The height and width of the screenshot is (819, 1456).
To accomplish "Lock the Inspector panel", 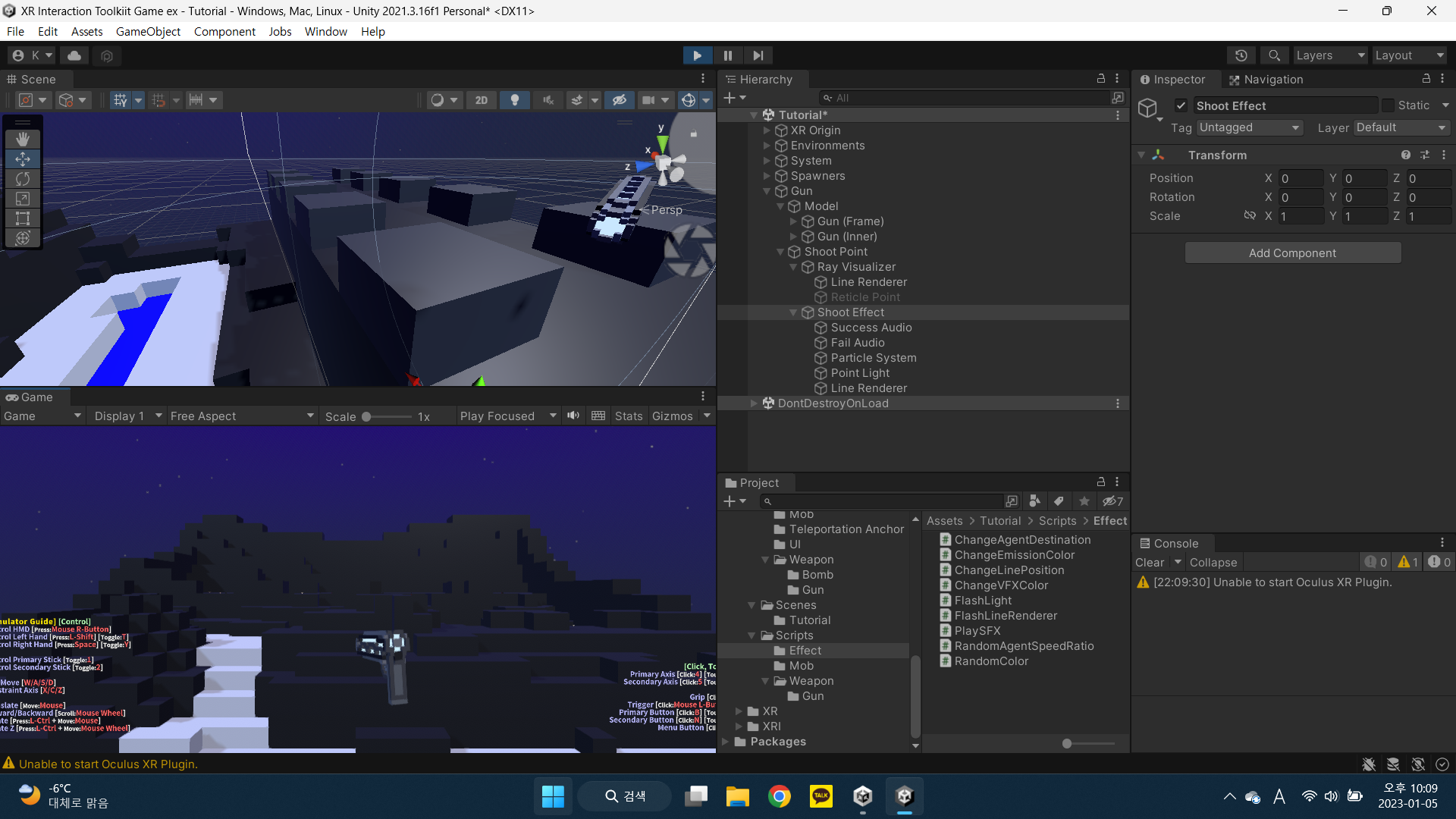I will tap(1426, 79).
